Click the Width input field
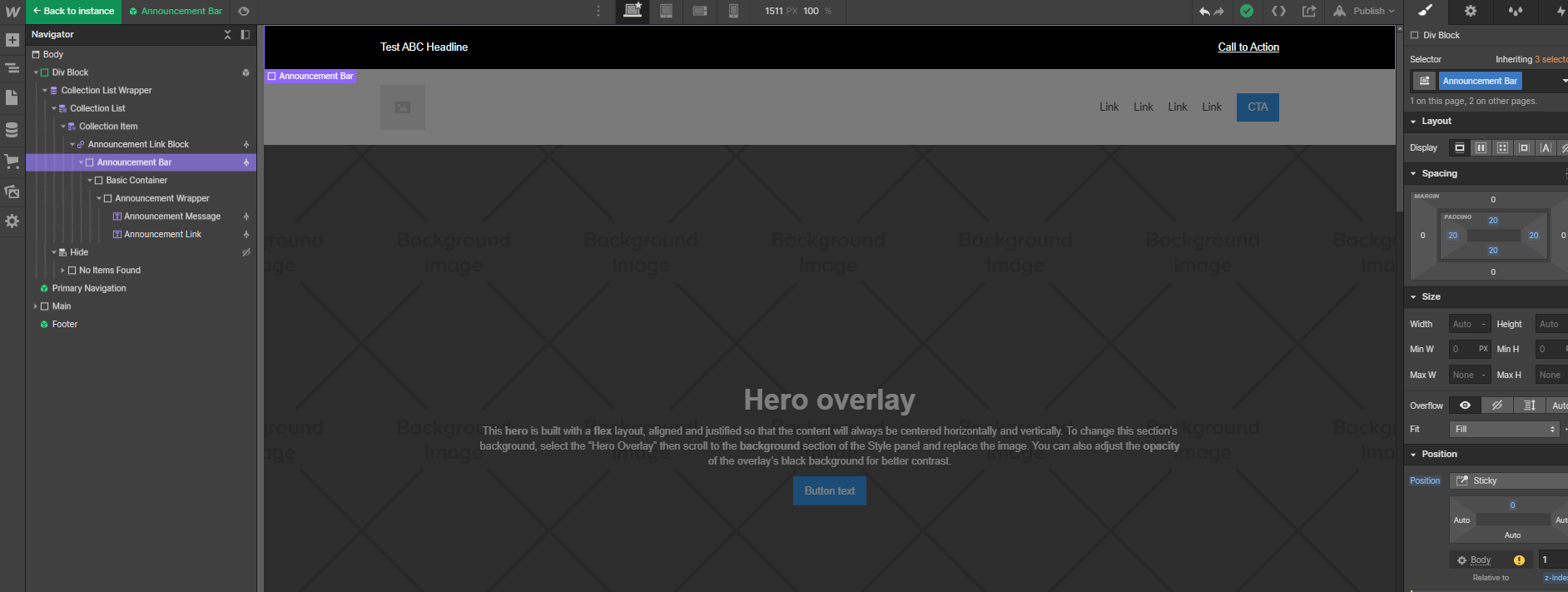The width and height of the screenshot is (1568, 592). (x=1470, y=324)
